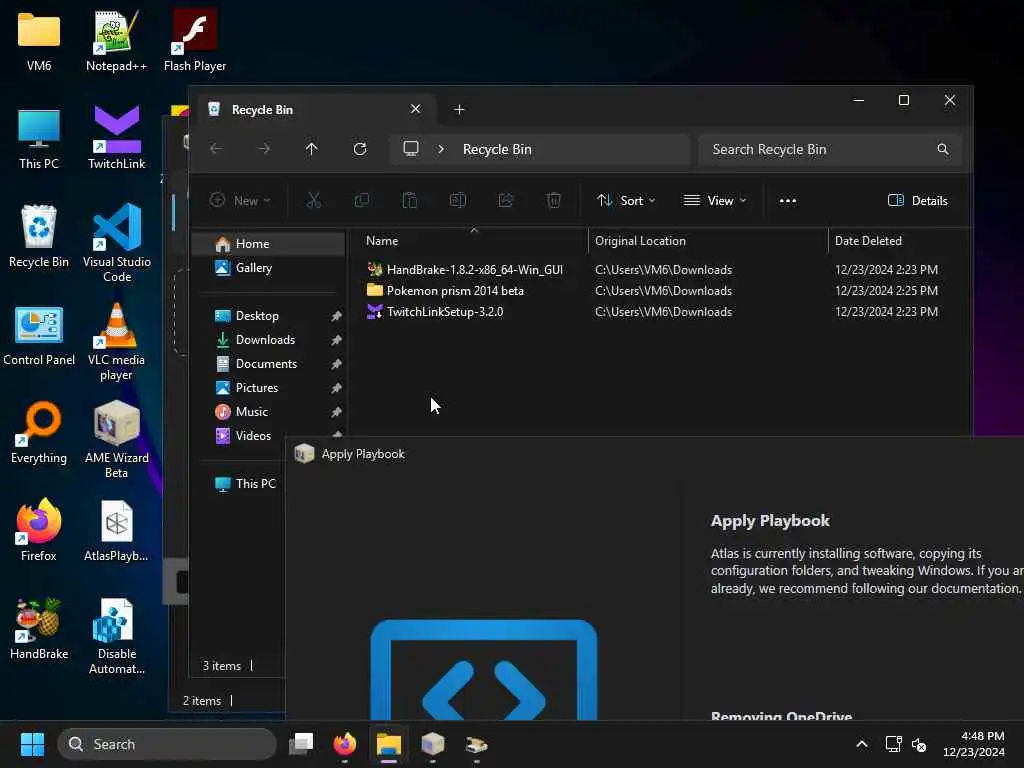Launch Flash Player desktop shortcut
Image resolution: width=1024 pixels, height=768 pixels.
point(195,41)
